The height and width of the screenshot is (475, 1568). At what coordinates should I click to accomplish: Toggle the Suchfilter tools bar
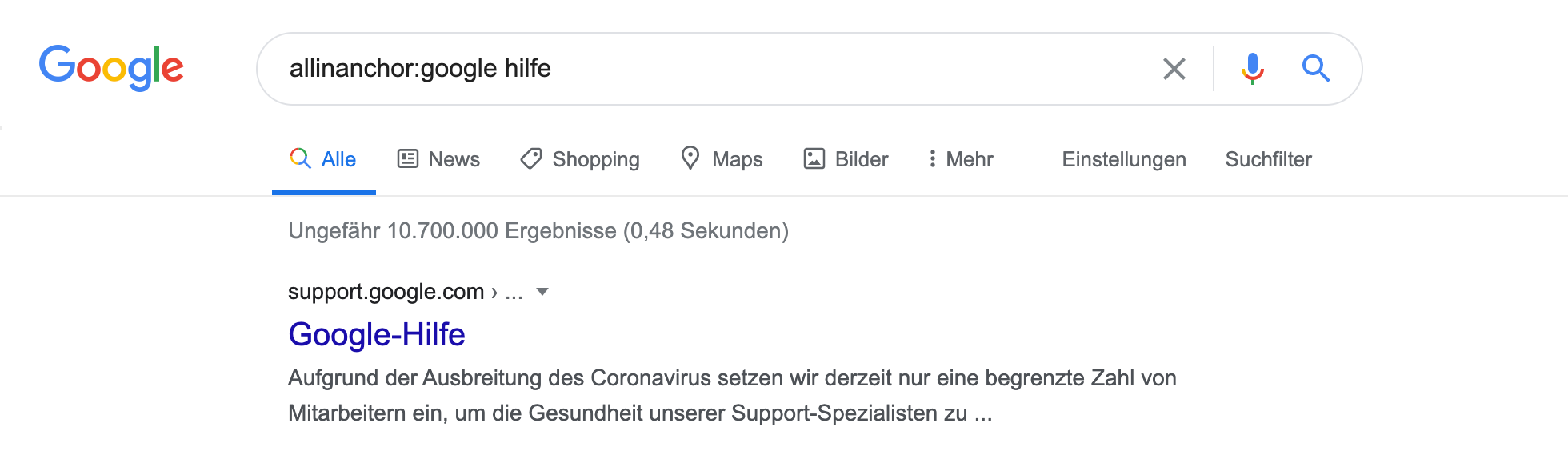[x=1268, y=159]
